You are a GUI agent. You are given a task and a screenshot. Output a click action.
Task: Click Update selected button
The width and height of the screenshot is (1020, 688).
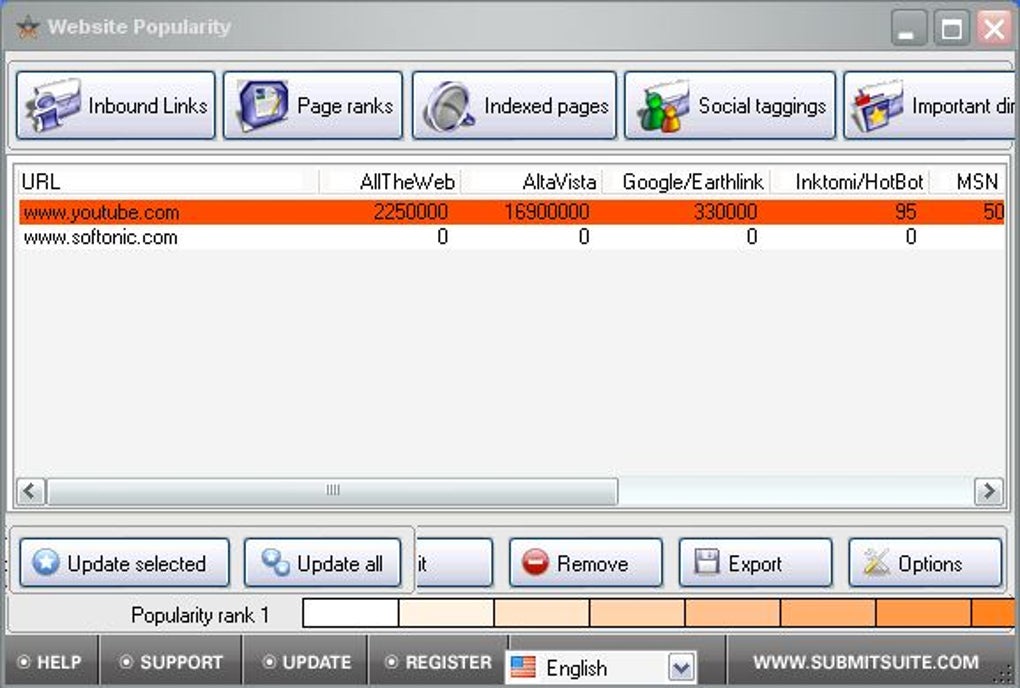point(124,562)
